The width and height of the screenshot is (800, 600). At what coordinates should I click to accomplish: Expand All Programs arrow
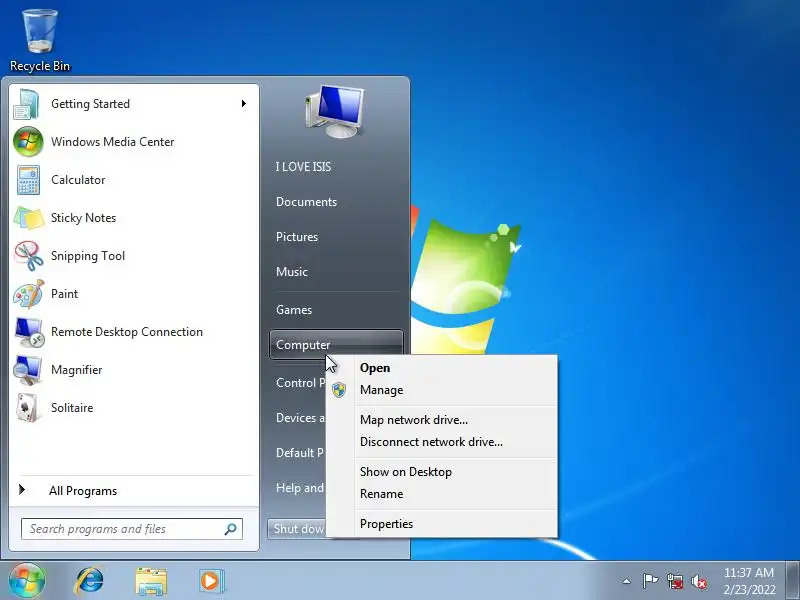21,490
